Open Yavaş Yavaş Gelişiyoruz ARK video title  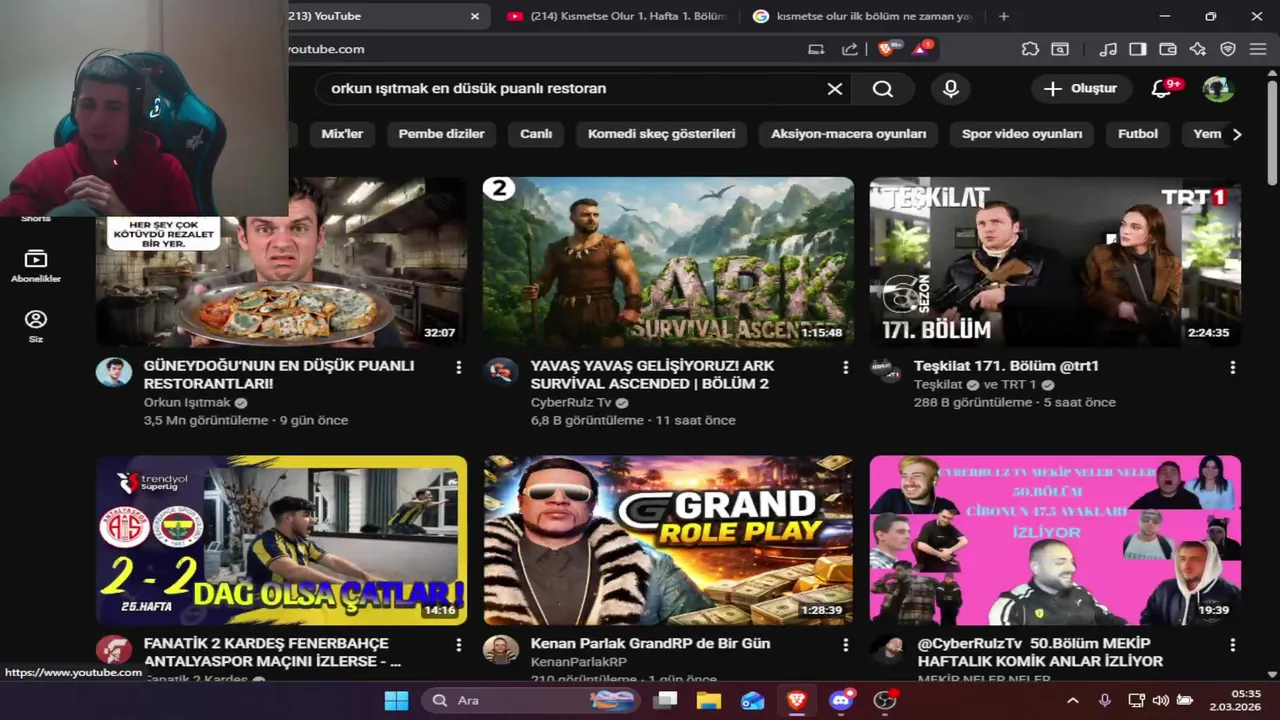(x=652, y=374)
